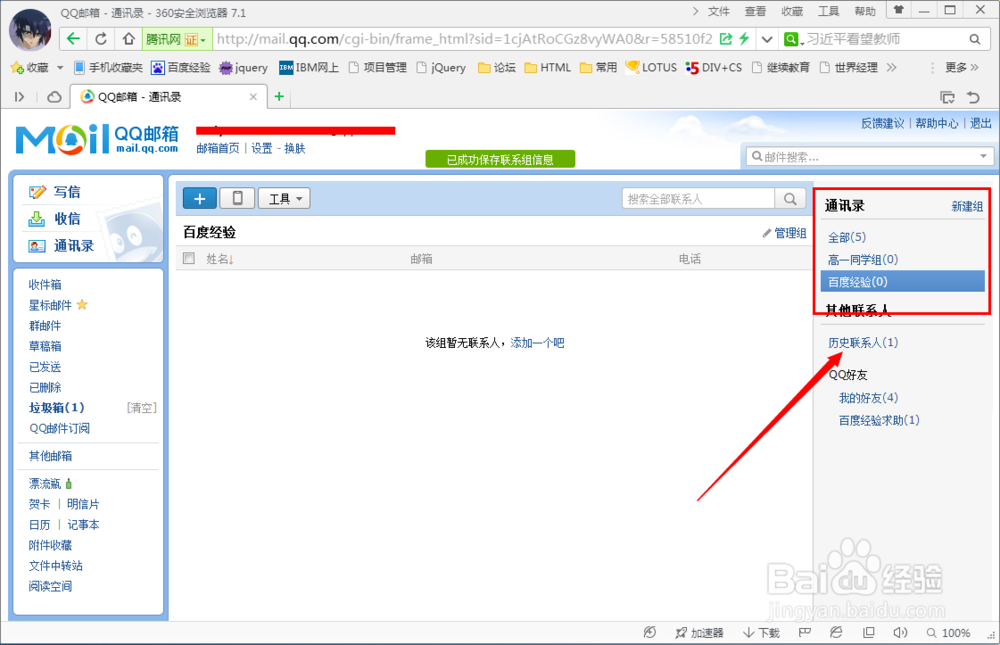Open the 收藏 menu
1000x645 pixels.
coord(792,11)
